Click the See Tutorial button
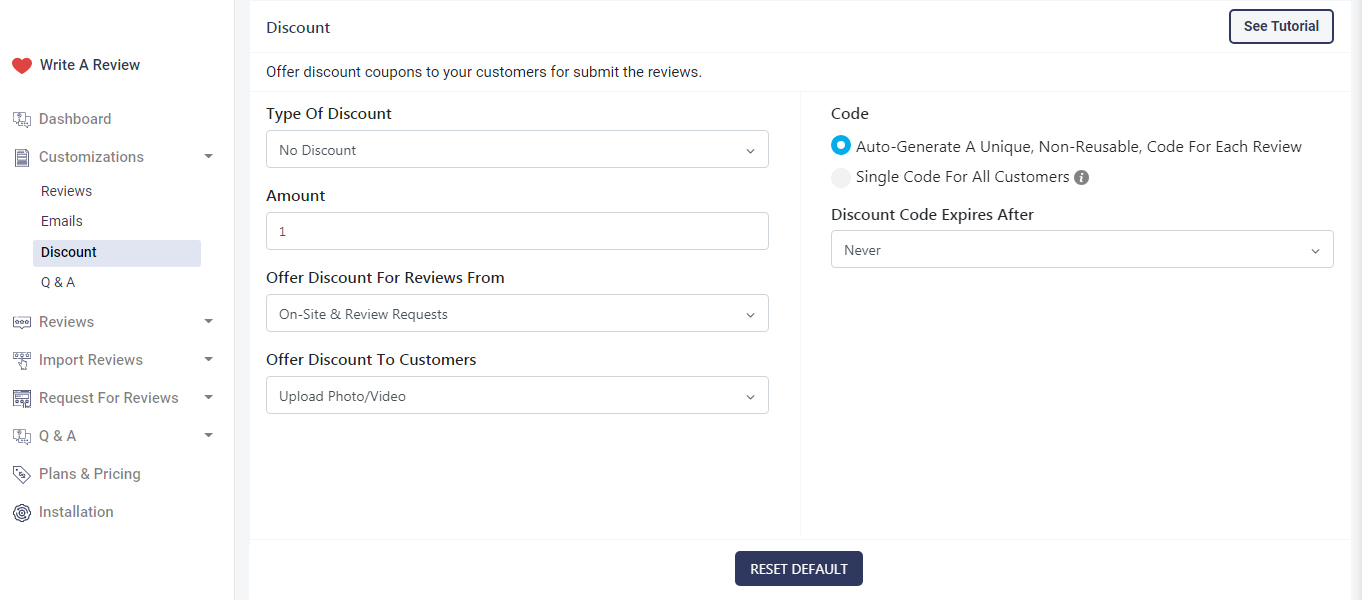The height and width of the screenshot is (600, 1362). 1280,27
